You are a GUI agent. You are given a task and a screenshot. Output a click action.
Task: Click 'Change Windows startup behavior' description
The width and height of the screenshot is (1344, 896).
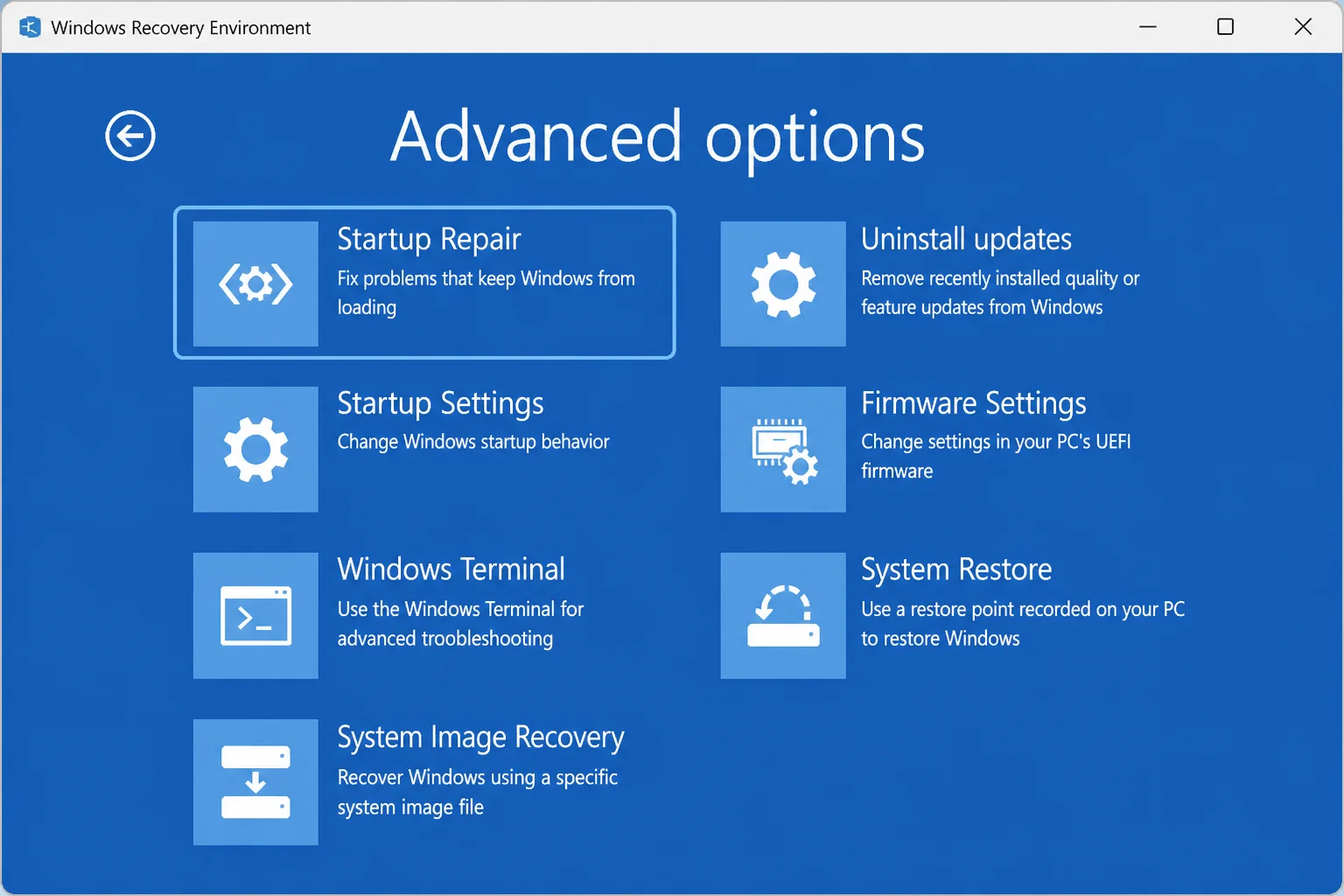pos(473,442)
